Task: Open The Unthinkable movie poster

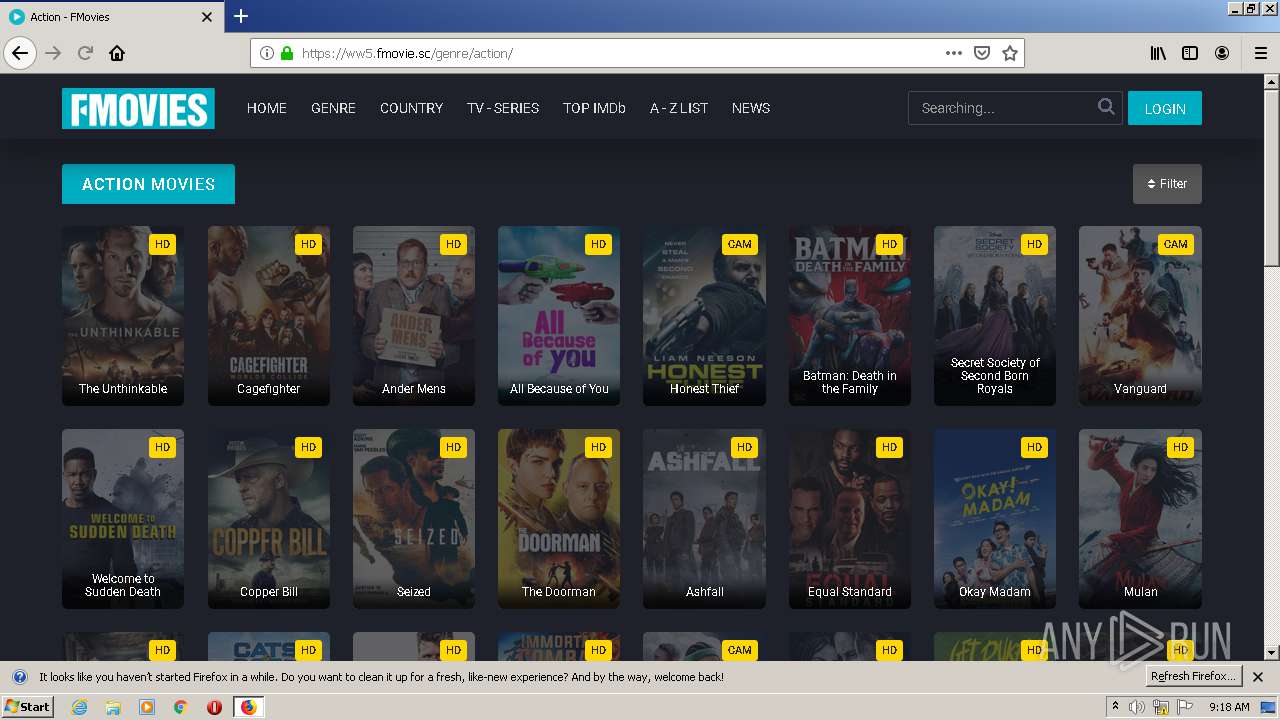Action: pyautogui.click(x=123, y=316)
